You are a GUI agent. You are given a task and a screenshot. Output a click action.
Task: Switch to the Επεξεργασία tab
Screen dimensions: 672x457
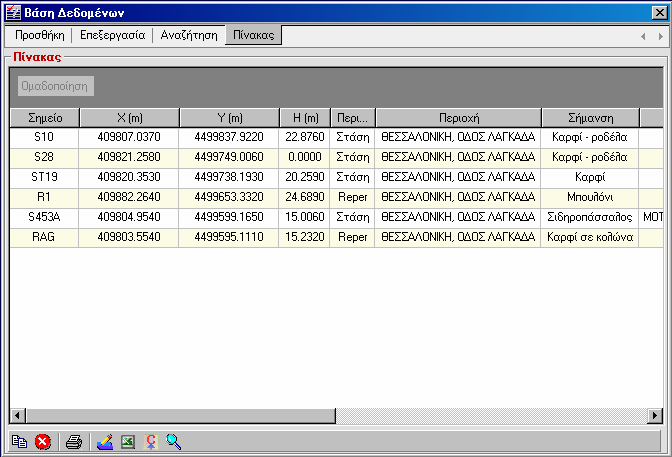click(x=113, y=35)
